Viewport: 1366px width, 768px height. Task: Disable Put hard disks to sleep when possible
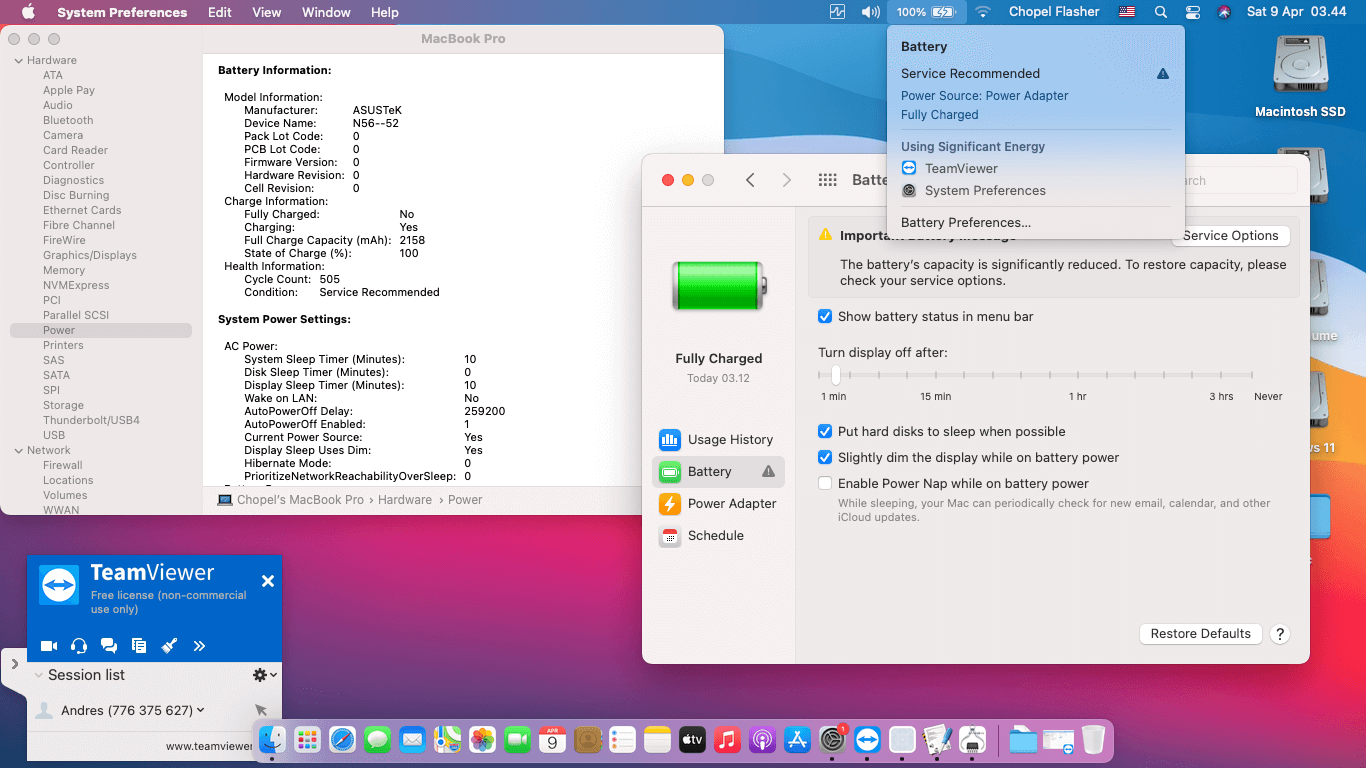[x=825, y=430]
